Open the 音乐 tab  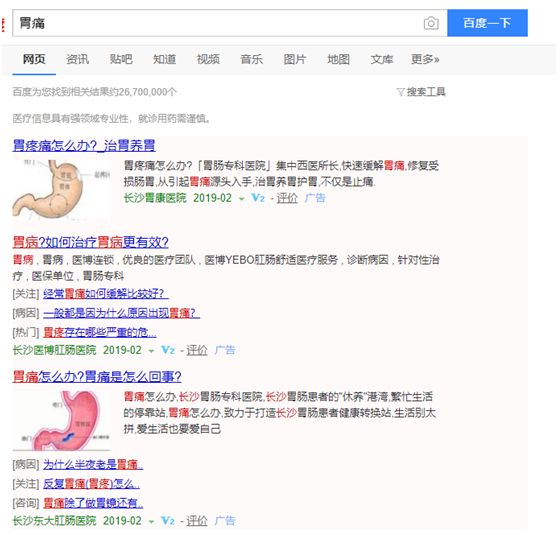252,59
